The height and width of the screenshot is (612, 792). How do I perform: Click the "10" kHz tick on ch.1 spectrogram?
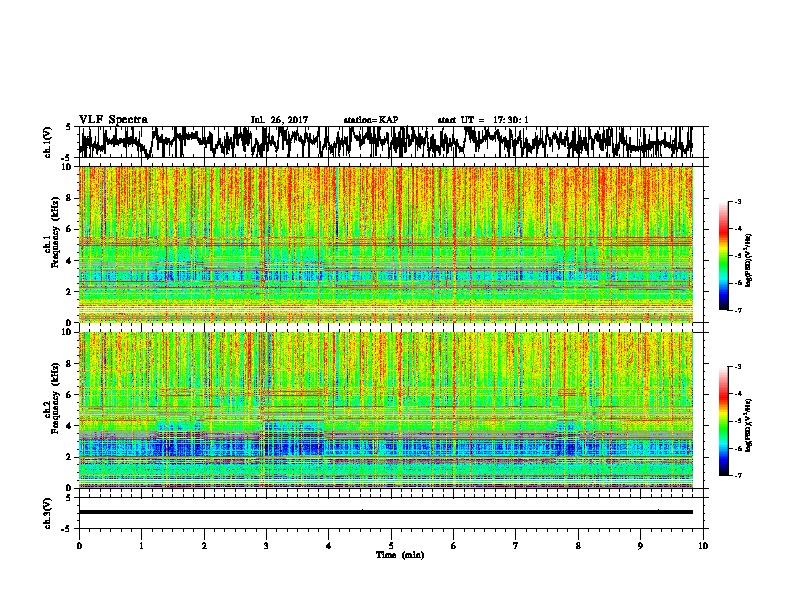coord(69,167)
